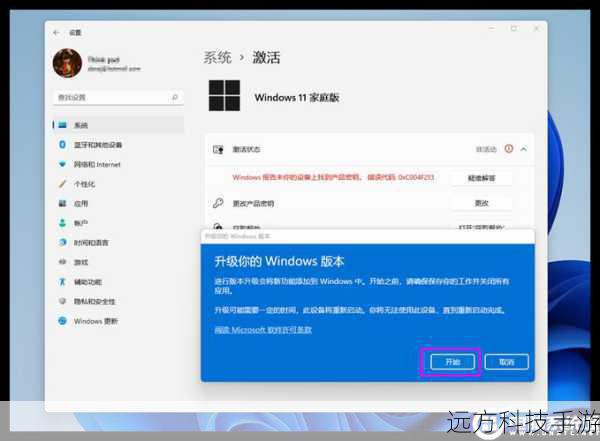The image size is (600, 441).
Task: Maximize the Settings window
Action: [x=514, y=28]
